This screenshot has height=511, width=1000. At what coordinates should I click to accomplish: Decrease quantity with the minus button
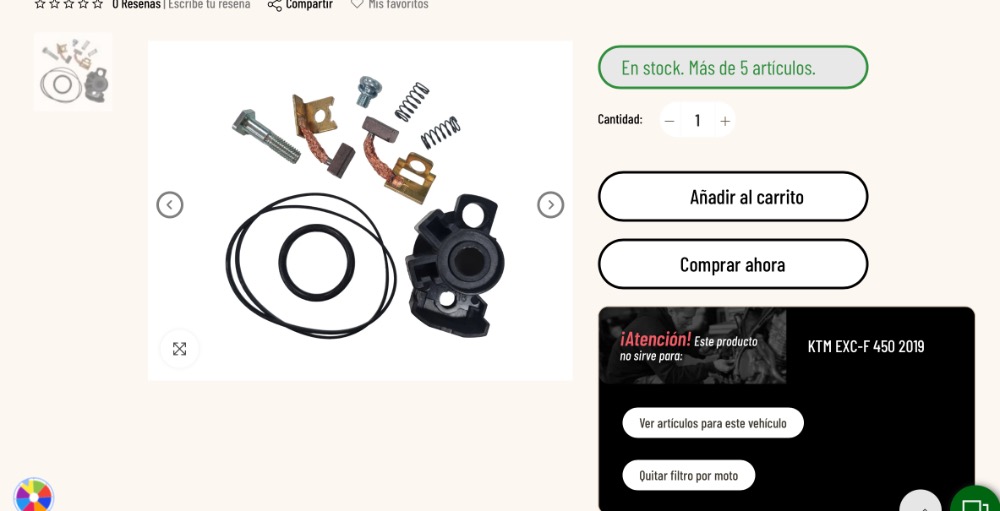point(670,121)
